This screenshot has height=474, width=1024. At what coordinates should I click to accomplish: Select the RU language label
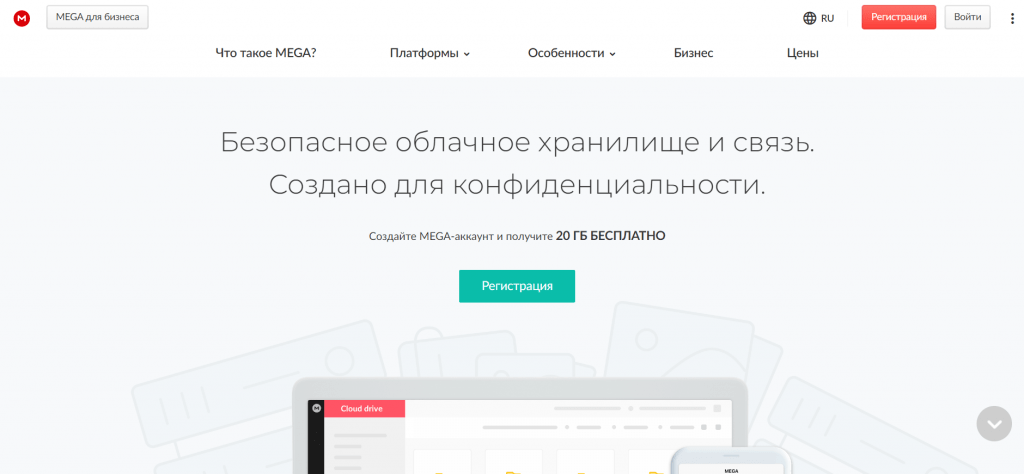(x=827, y=18)
